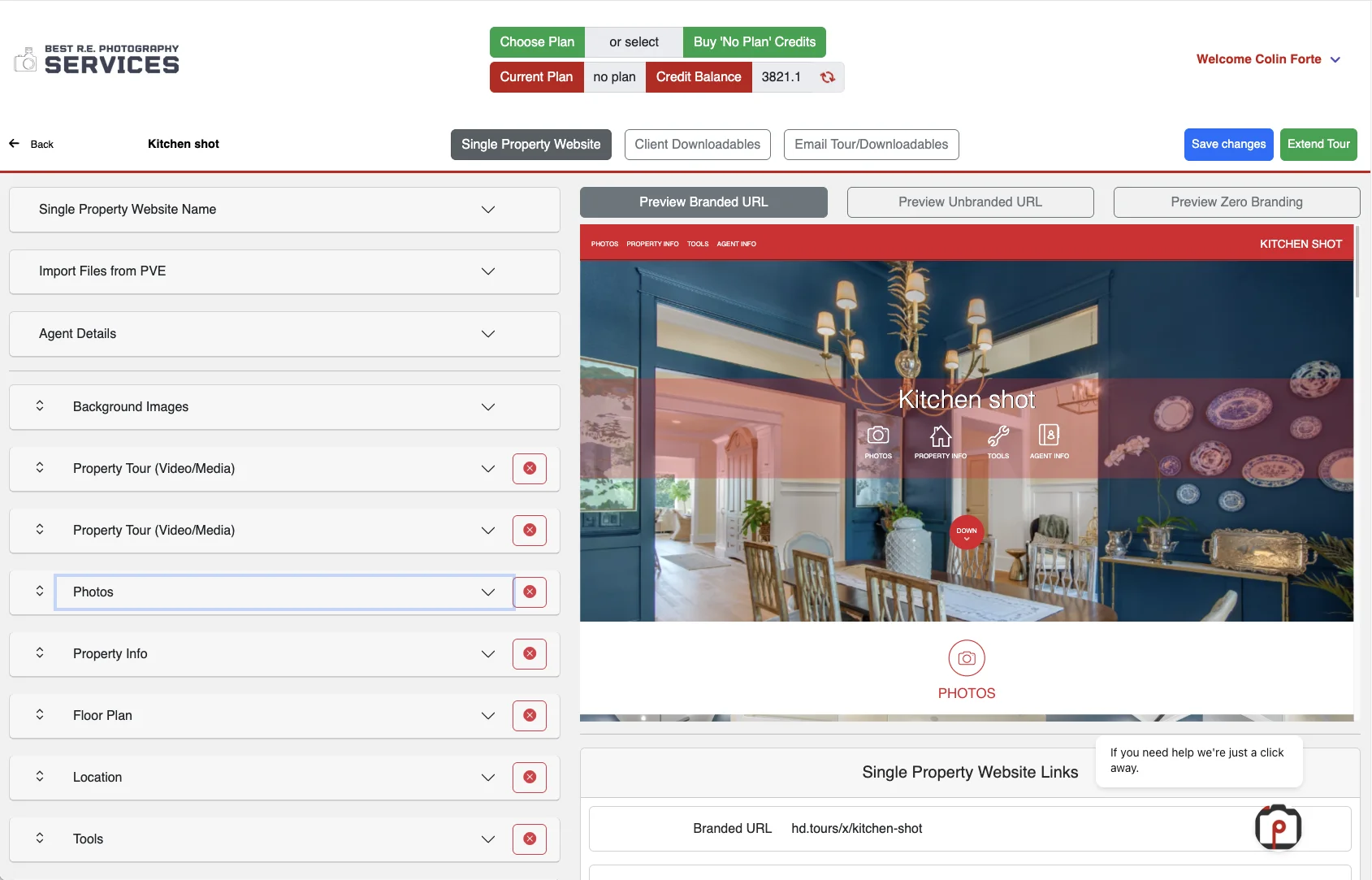1372x880 pixels.
Task: Click the reorder handle beside Tools
Action: (40, 839)
